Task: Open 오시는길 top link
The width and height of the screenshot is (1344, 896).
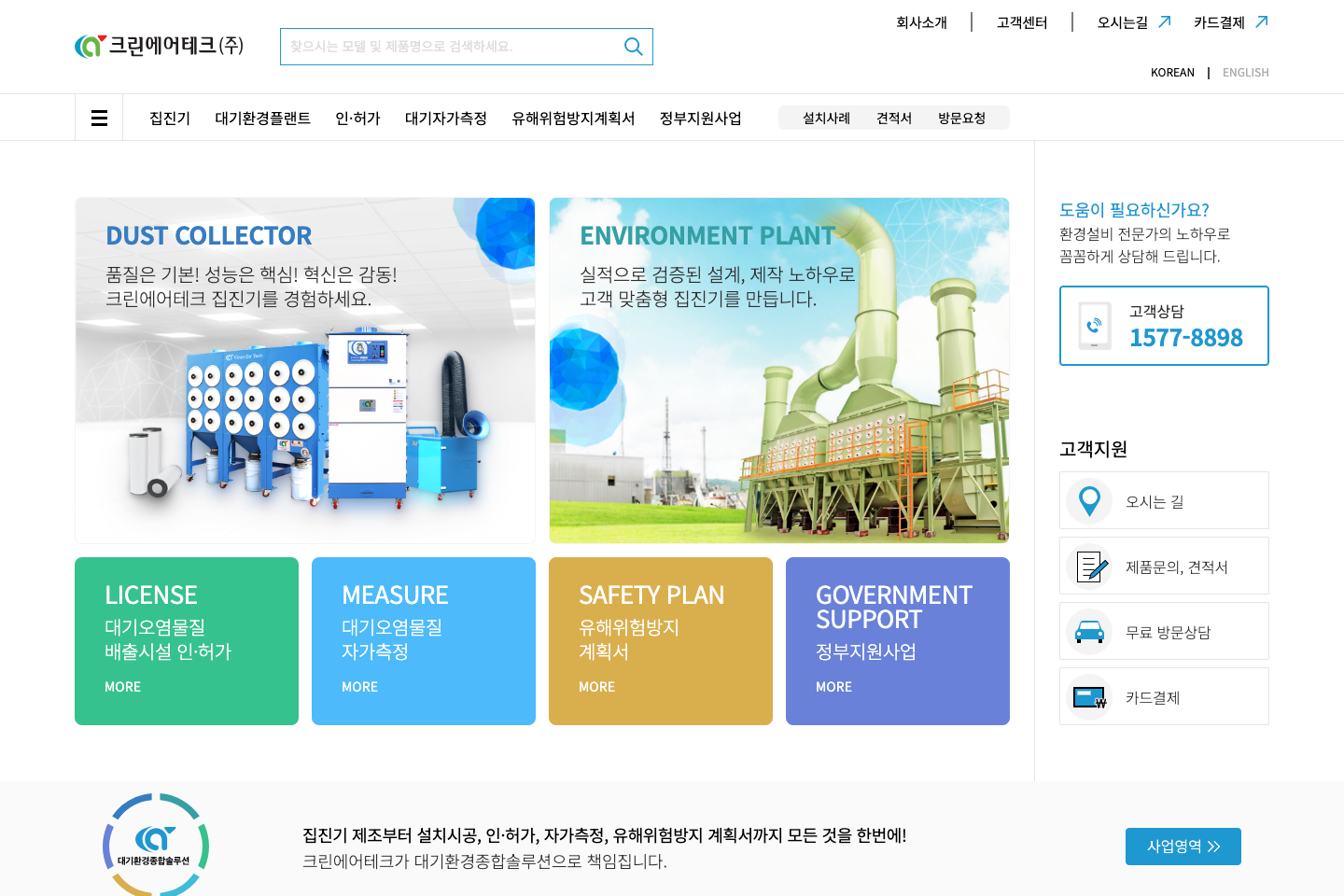Action: click(x=1122, y=22)
